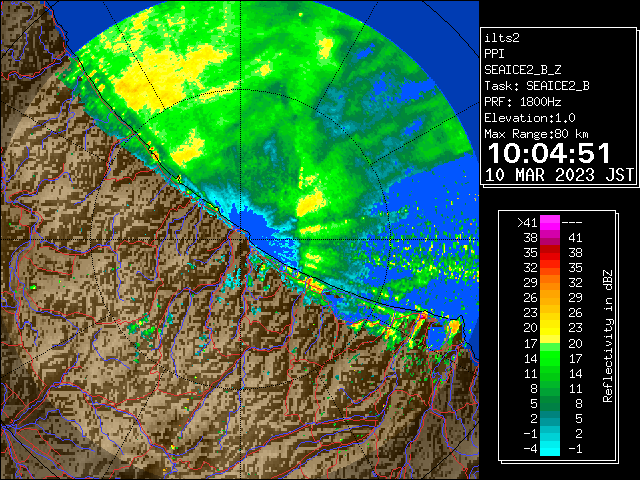Click the 'SEAICE2_B_Z' product label
Viewport: 640px width, 480px height.
(x=523, y=70)
